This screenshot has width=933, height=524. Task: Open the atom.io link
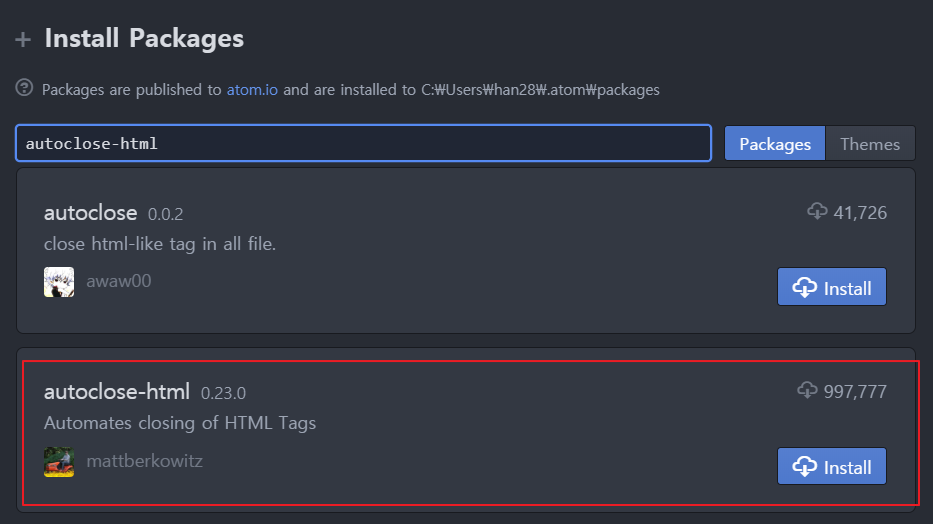tap(252, 90)
